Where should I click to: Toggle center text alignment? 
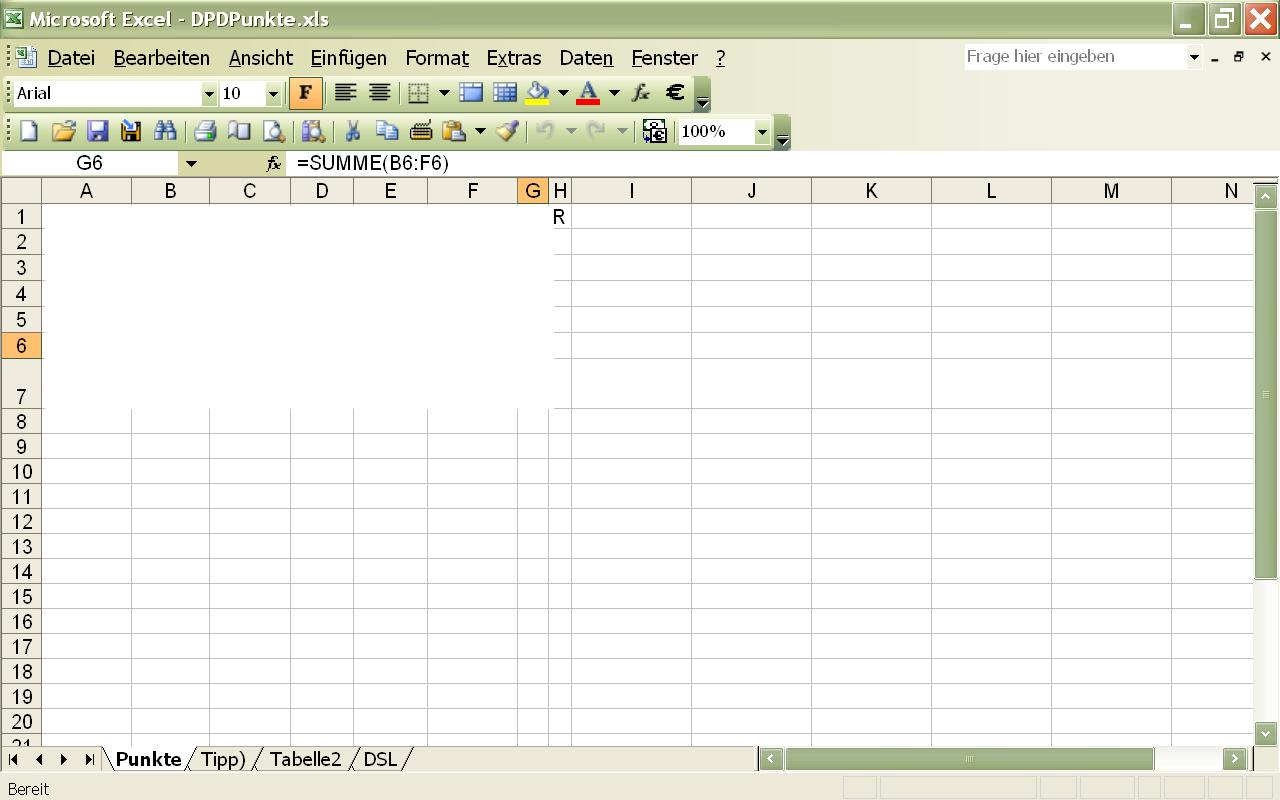coord(380,93)
